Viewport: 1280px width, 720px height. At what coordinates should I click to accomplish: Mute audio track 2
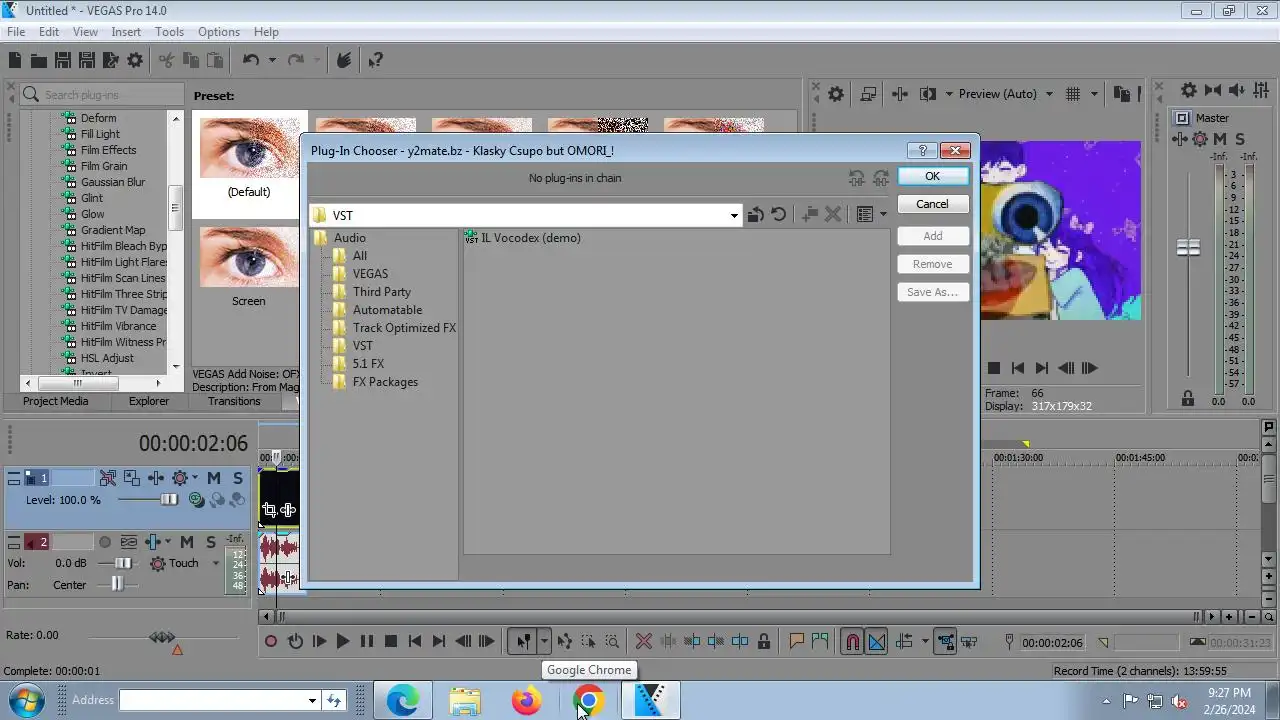[x=186, y=542]
